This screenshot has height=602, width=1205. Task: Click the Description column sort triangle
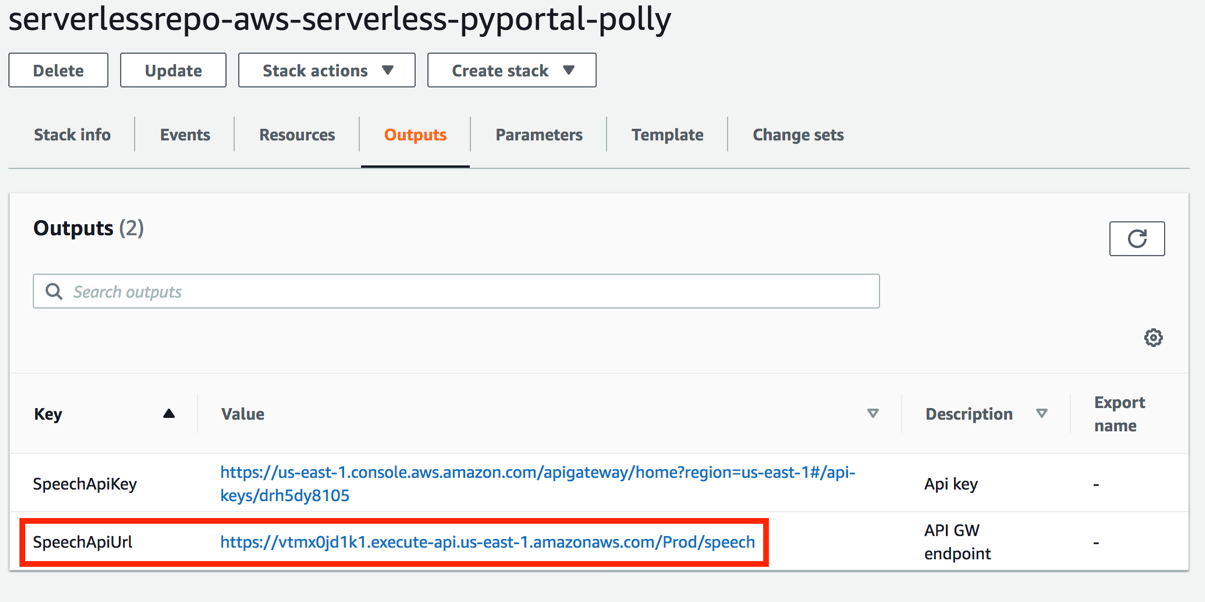[x=1042, y=413]
